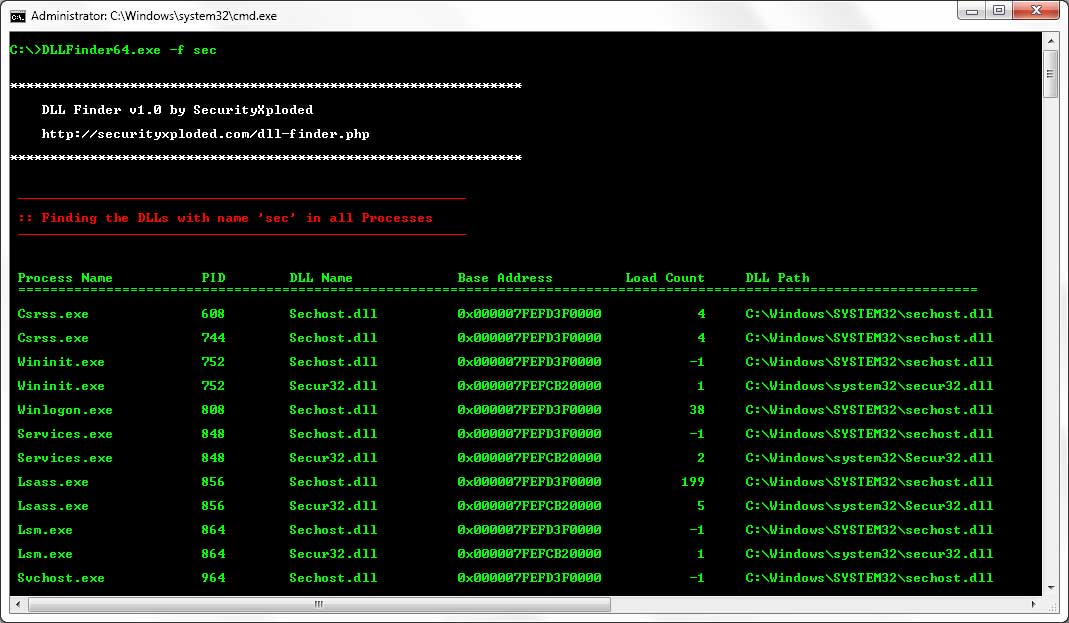Screen dimensions: 1069x623
Task: Click the PID value 608
Action: (x=213, y=314)
